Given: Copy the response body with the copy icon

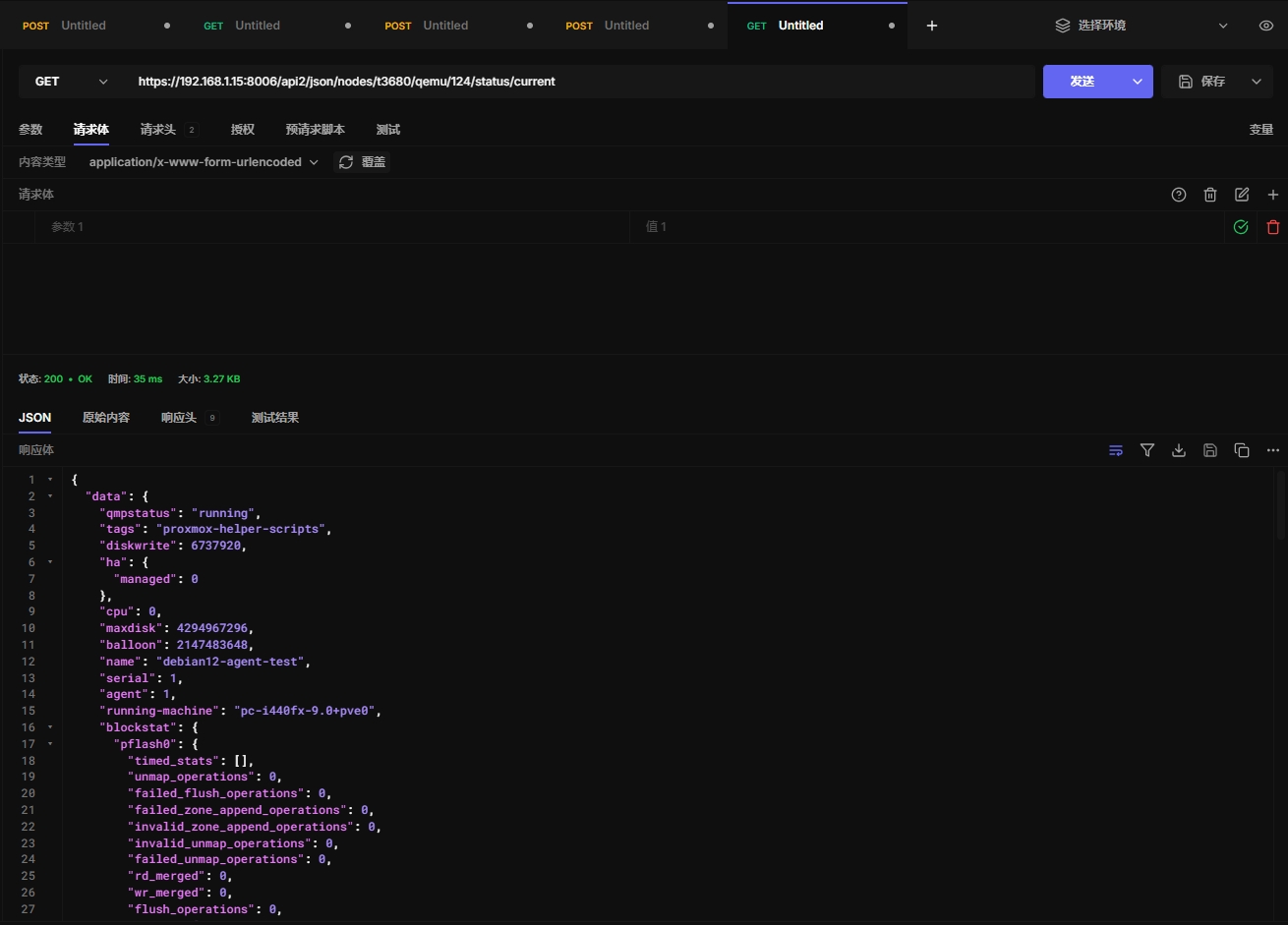Looking at the screenshot, I should click(1241, 450).
